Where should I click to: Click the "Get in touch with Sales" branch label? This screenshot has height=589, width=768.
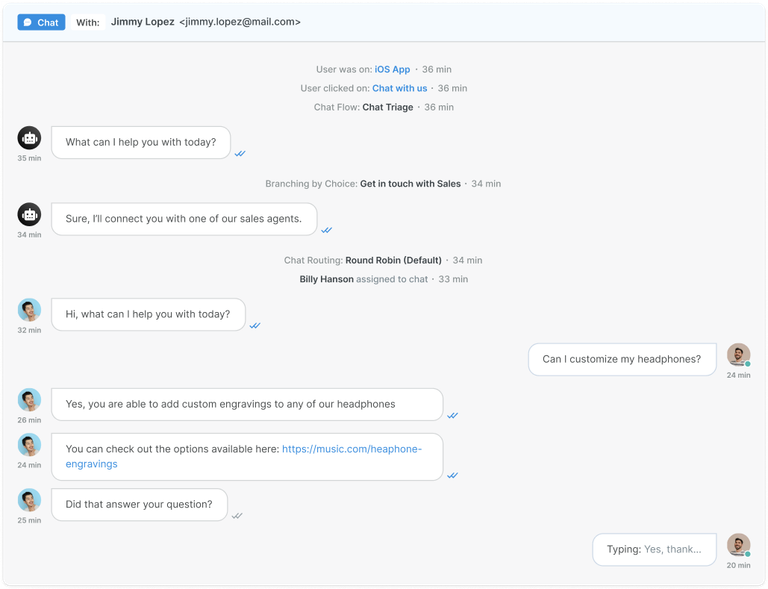pyautogui.click(x=410, y=184)
